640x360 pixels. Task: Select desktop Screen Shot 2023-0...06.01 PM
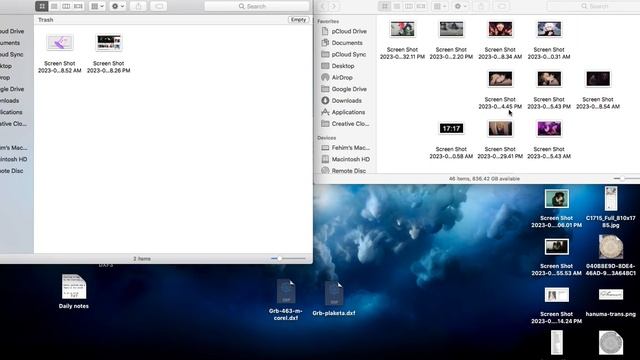[557, 208]
